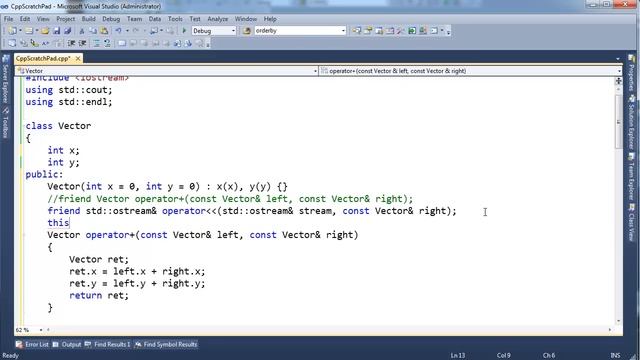Open the active files dropdown at tab strip end

(x=618, y=59)
